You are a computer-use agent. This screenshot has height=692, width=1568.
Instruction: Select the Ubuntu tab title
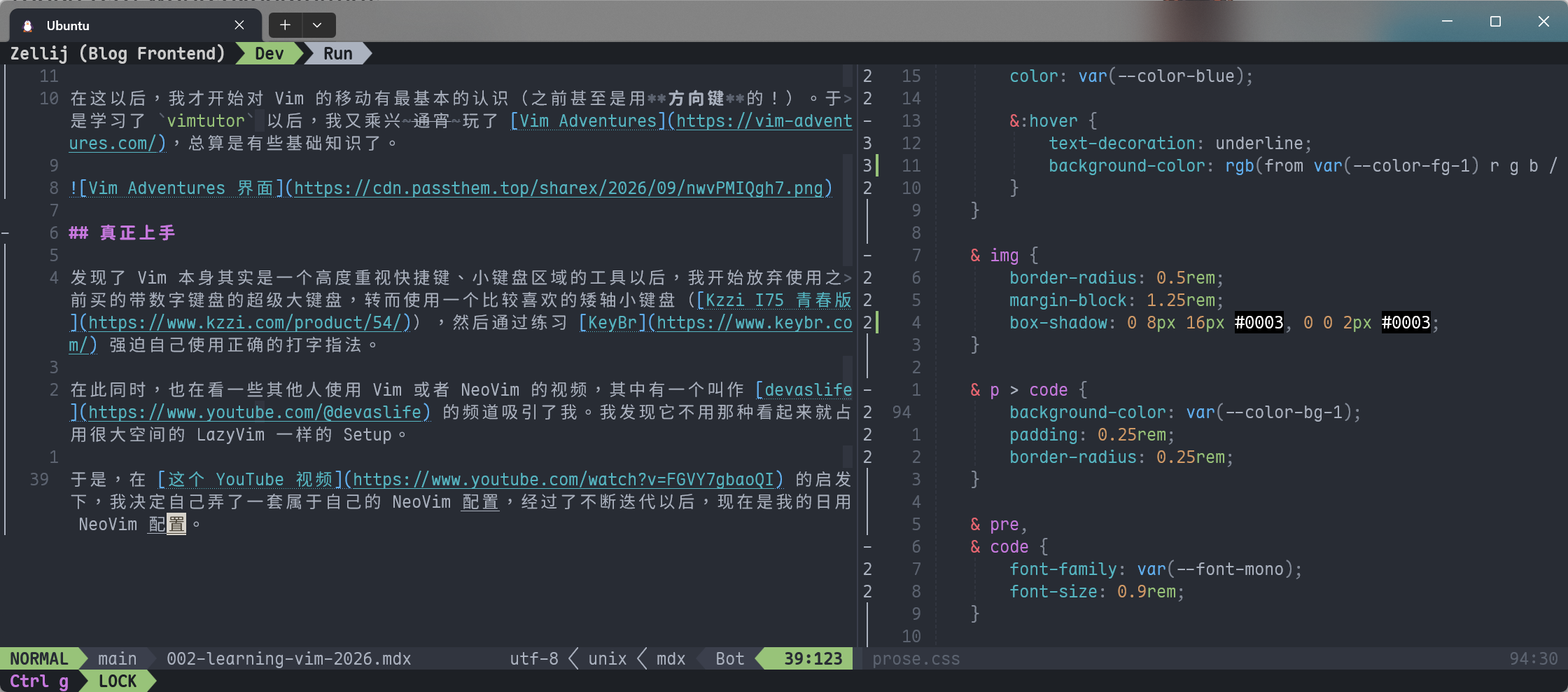pos(68,26)
